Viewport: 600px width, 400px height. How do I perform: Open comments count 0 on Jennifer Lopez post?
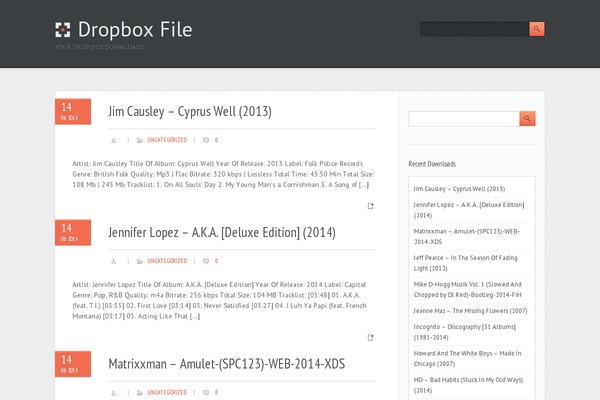(216, 261)
